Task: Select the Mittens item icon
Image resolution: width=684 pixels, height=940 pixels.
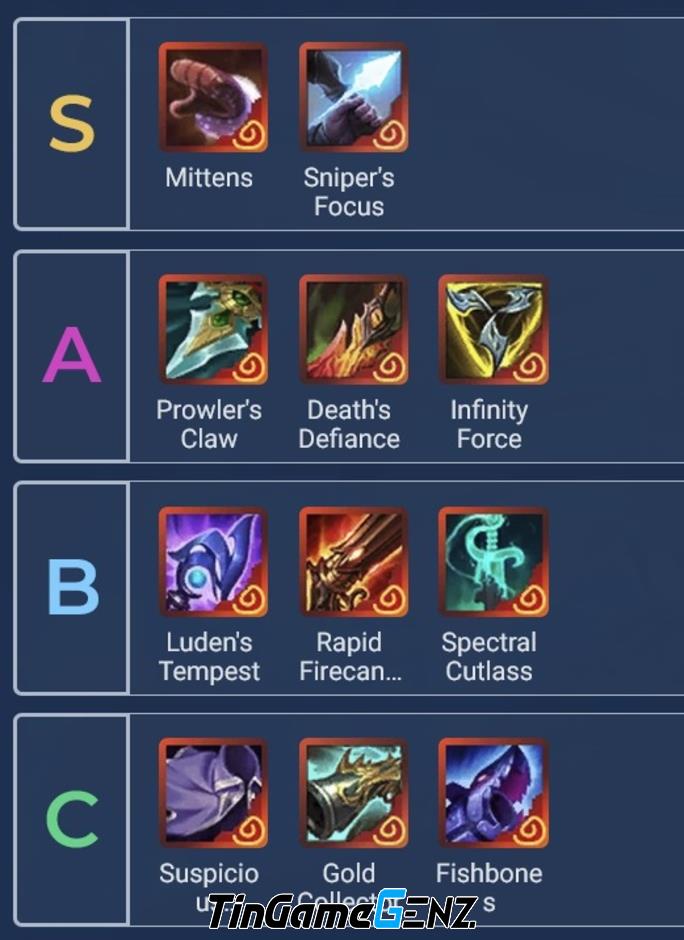Action: tap(213, 97)
